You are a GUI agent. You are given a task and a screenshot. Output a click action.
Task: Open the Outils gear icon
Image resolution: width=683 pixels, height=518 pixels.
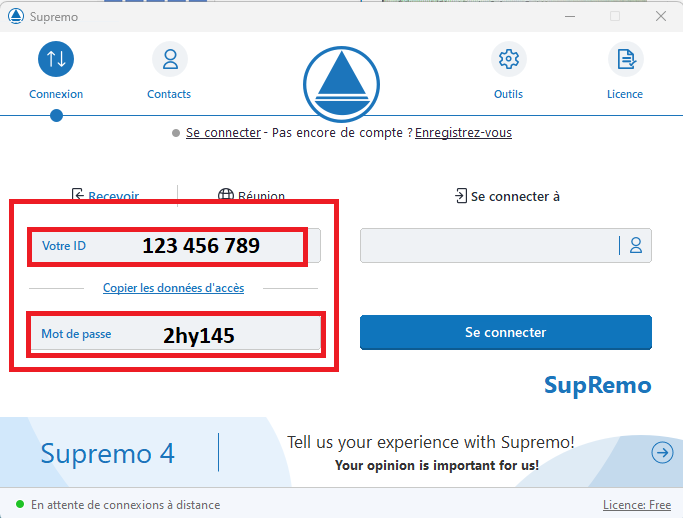pyautogui.click(x=508, y=59)
